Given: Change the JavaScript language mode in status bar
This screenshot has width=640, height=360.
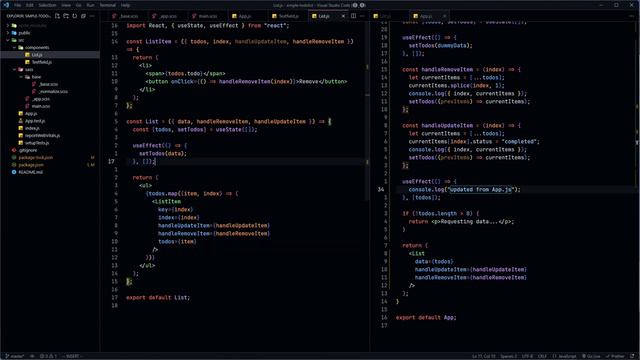Looking at the screenshot, I should pyautogui.click(x=564, y=356).
